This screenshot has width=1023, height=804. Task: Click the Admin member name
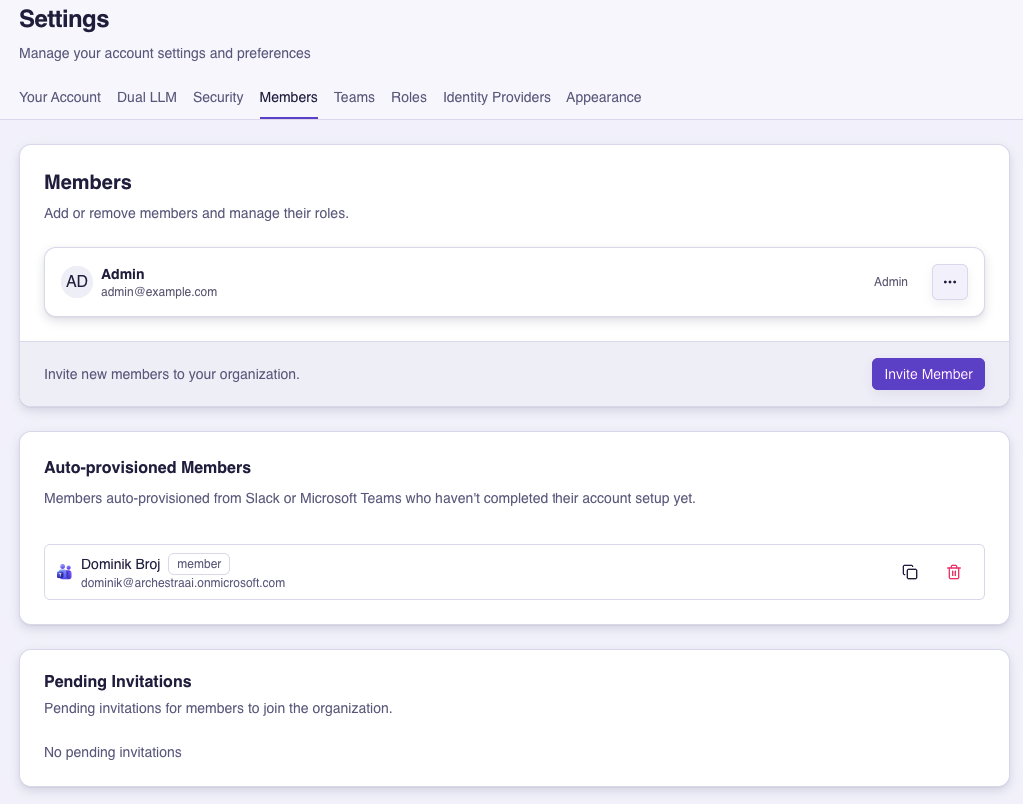coord(123,274)
